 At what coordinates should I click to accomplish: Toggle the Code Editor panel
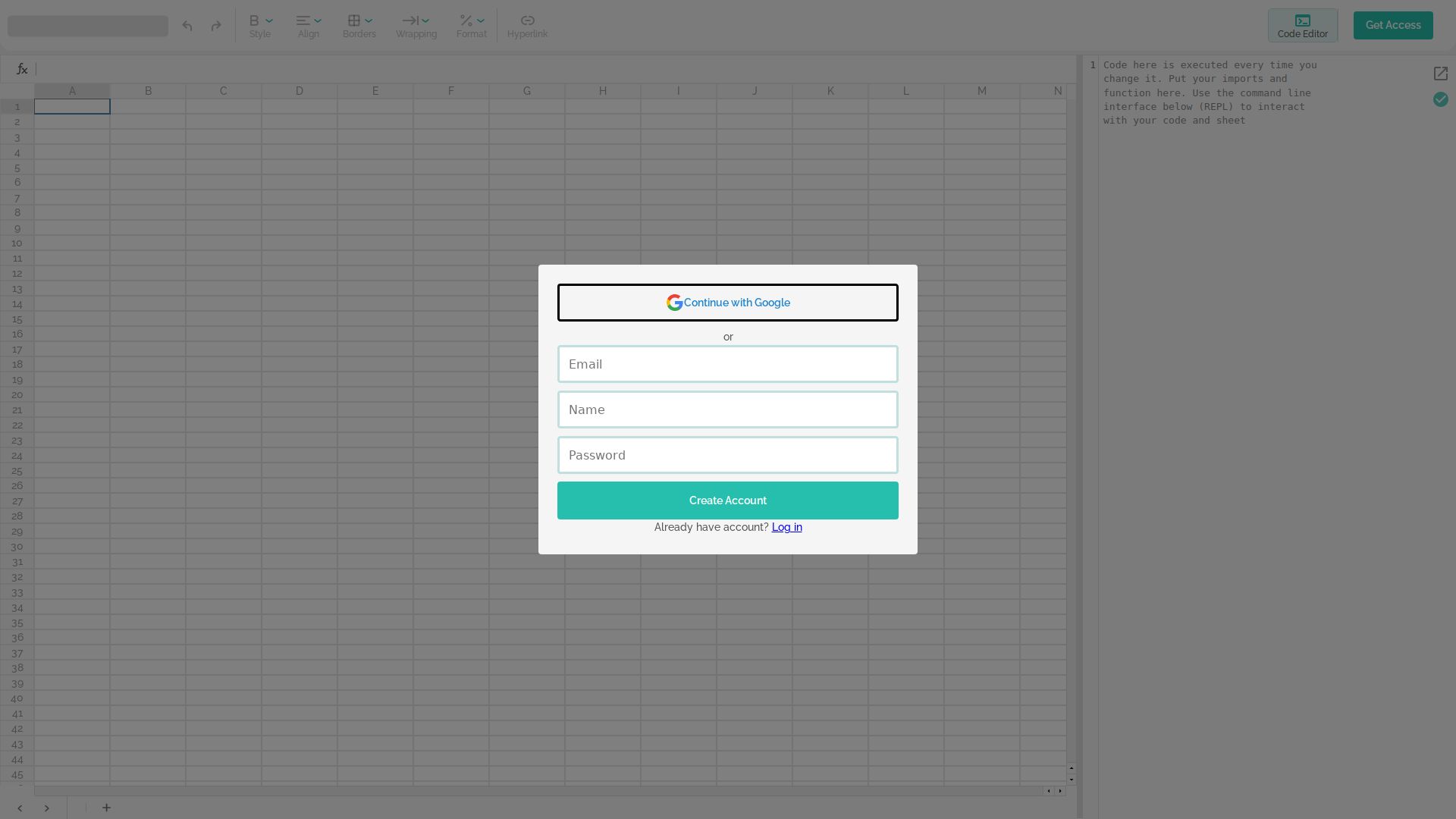[1303, 26]
